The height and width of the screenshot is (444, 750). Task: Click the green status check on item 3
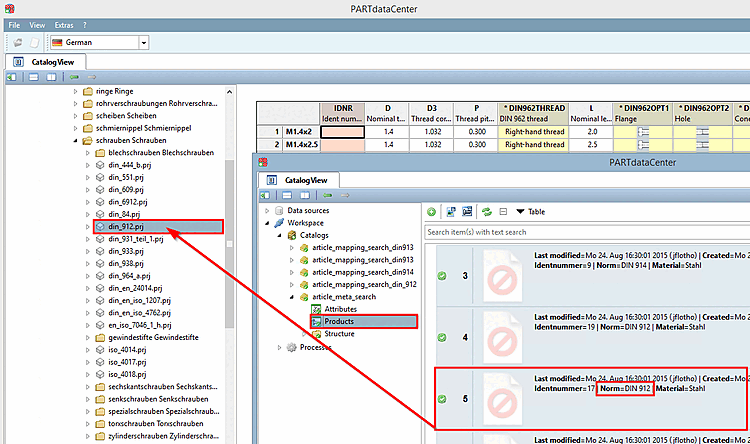[x=442, y=276]
